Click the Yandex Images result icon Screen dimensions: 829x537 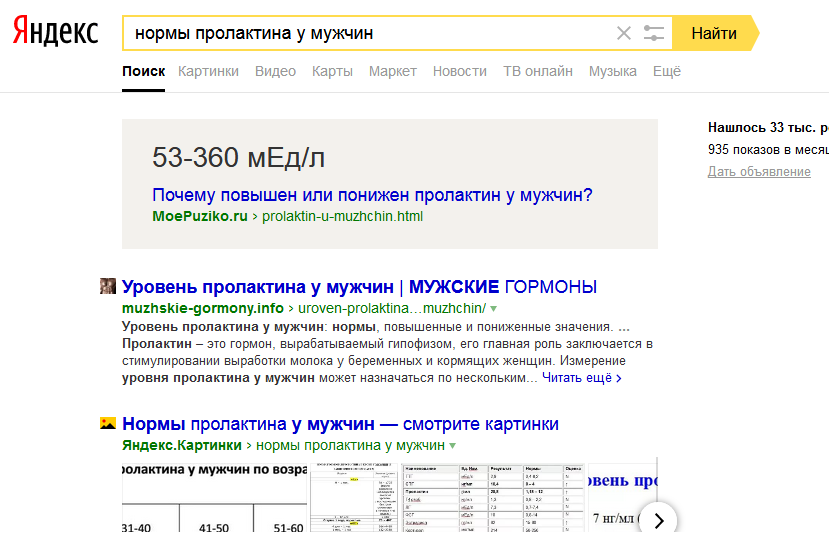tap(108, 423)
